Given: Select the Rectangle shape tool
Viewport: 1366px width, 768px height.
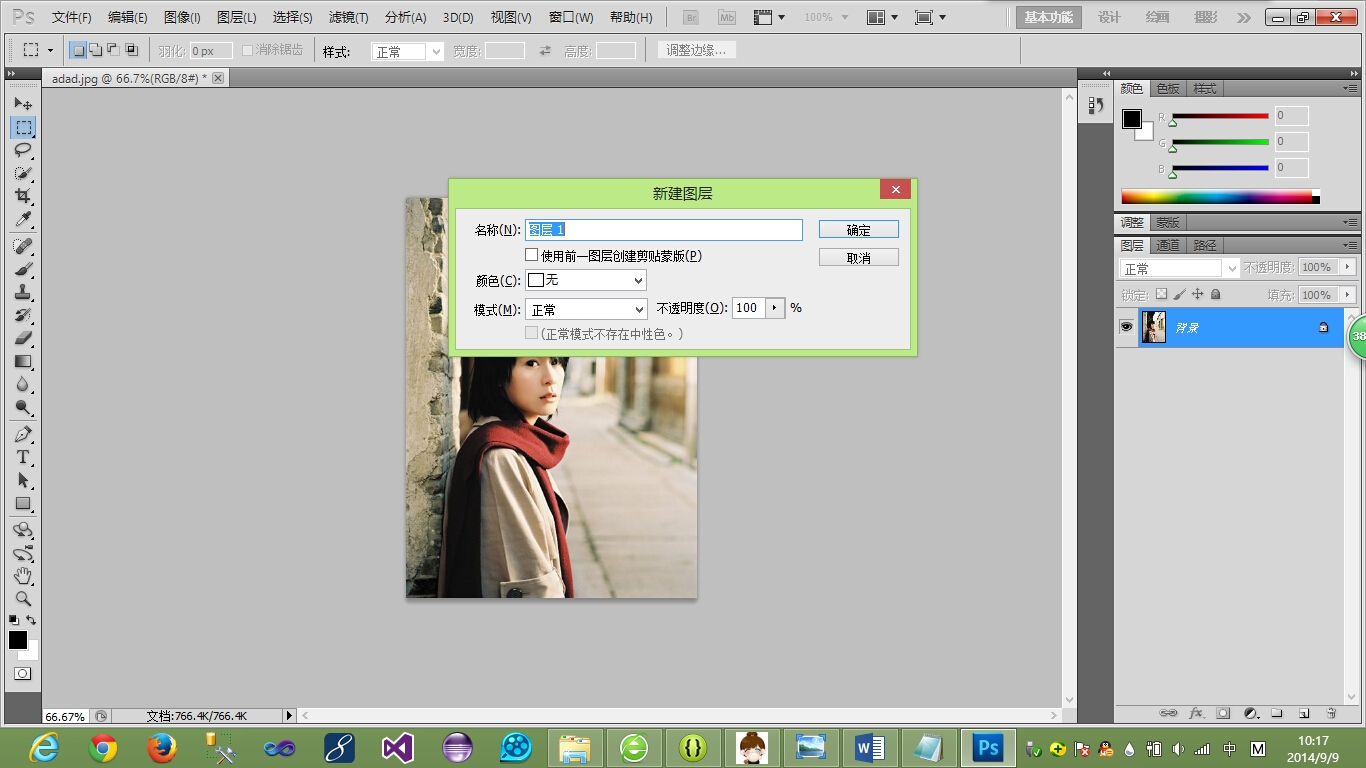Looking at the screenshot, I should pos(23,503).
